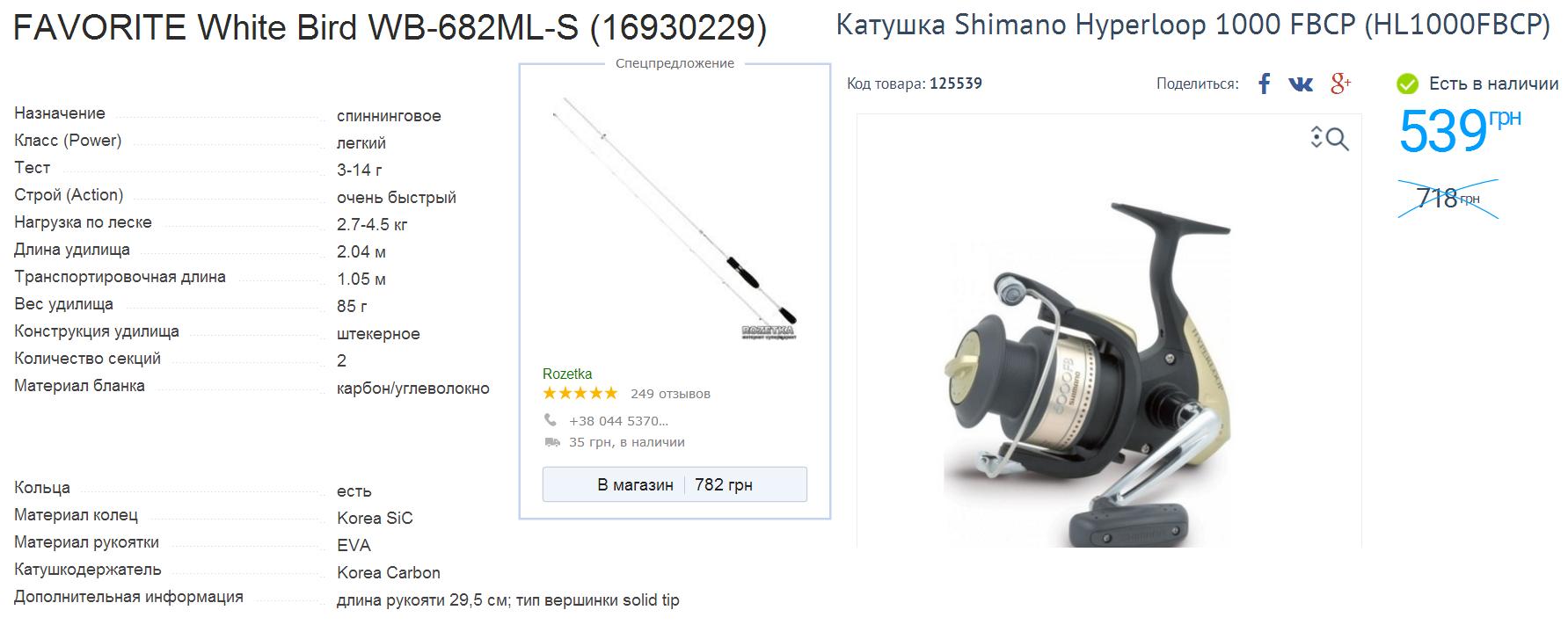Click the Катушка Shimano Hyperloop heading

pos(1192,25)
